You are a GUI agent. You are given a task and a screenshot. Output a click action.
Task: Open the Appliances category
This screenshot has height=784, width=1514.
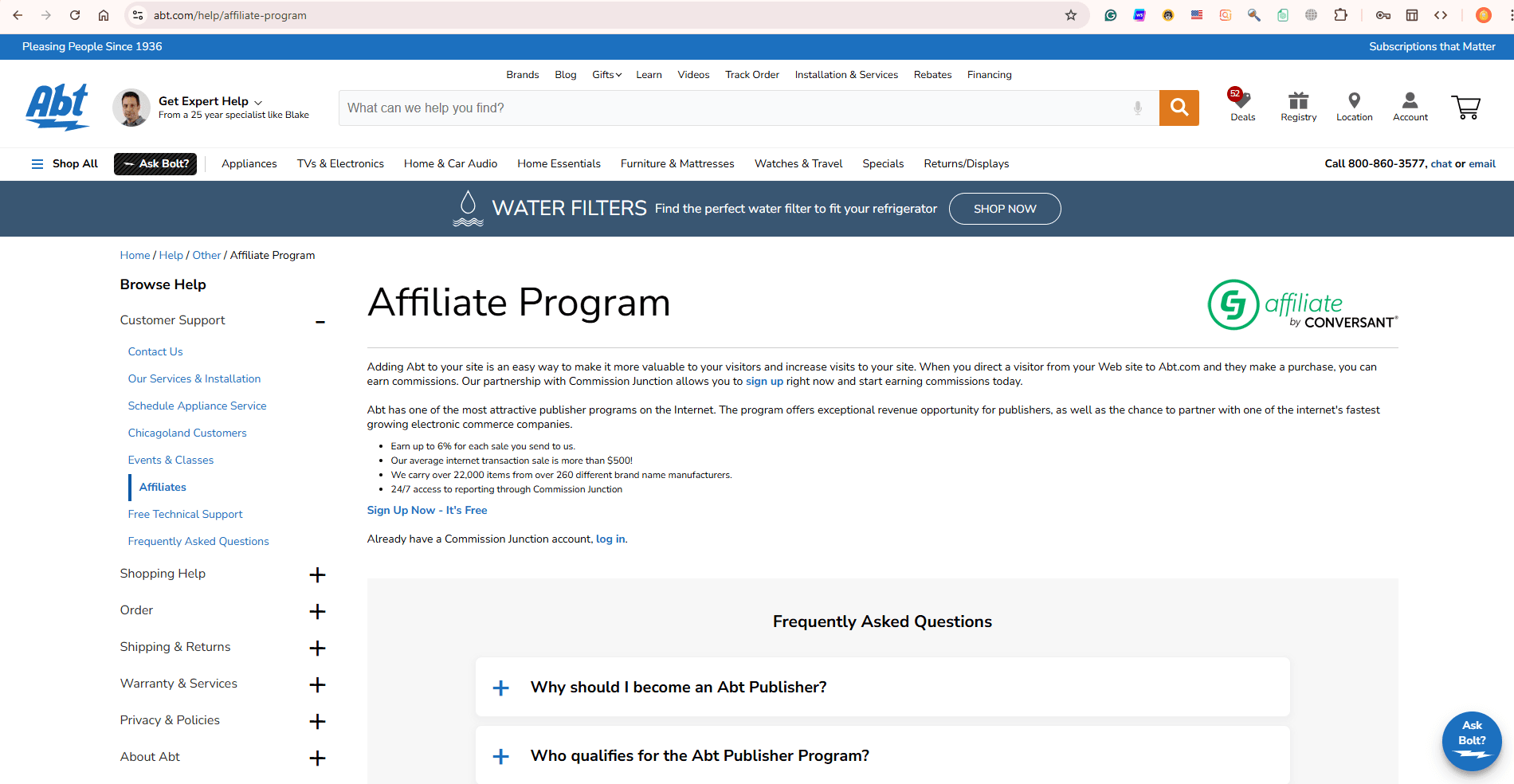[x=249, y=163]
